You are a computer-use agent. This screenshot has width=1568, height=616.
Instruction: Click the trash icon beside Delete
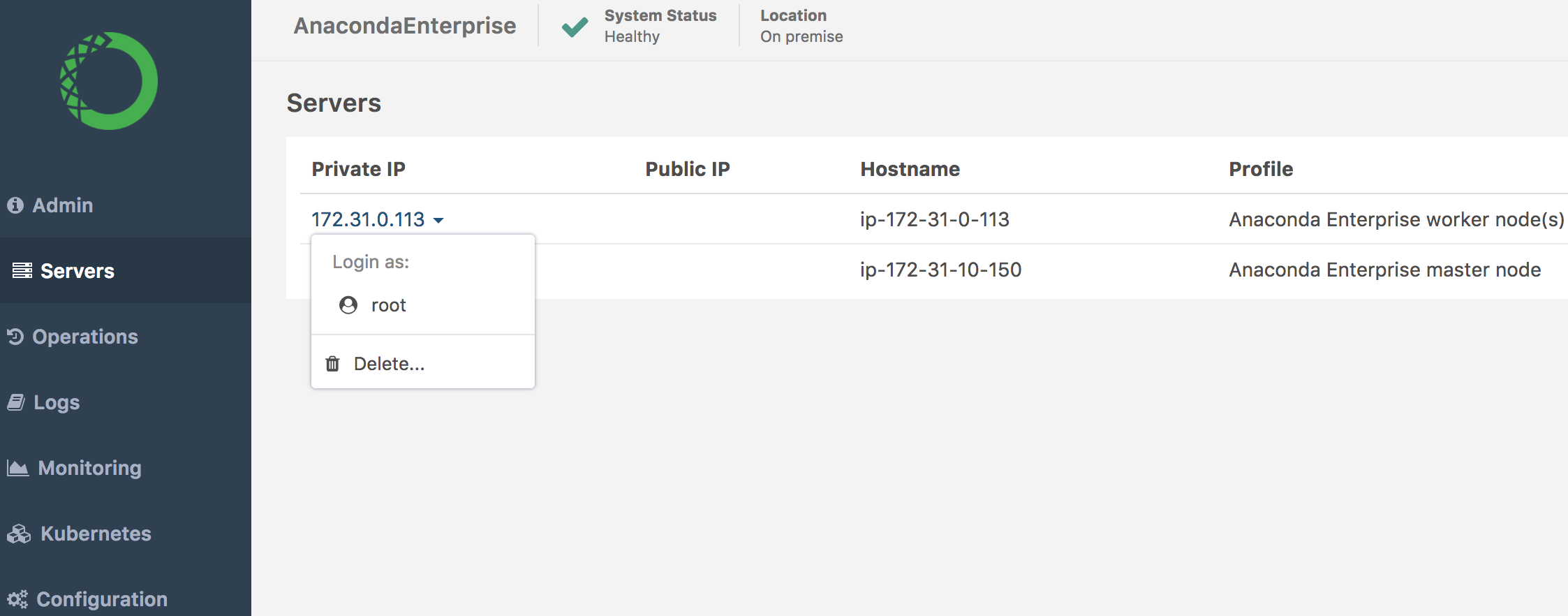[x=333, y=364]
